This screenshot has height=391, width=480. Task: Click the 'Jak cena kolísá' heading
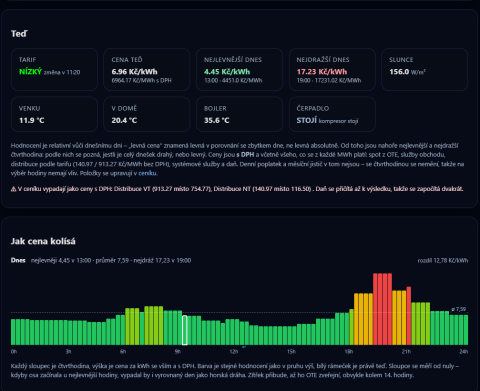click(43, 241)
